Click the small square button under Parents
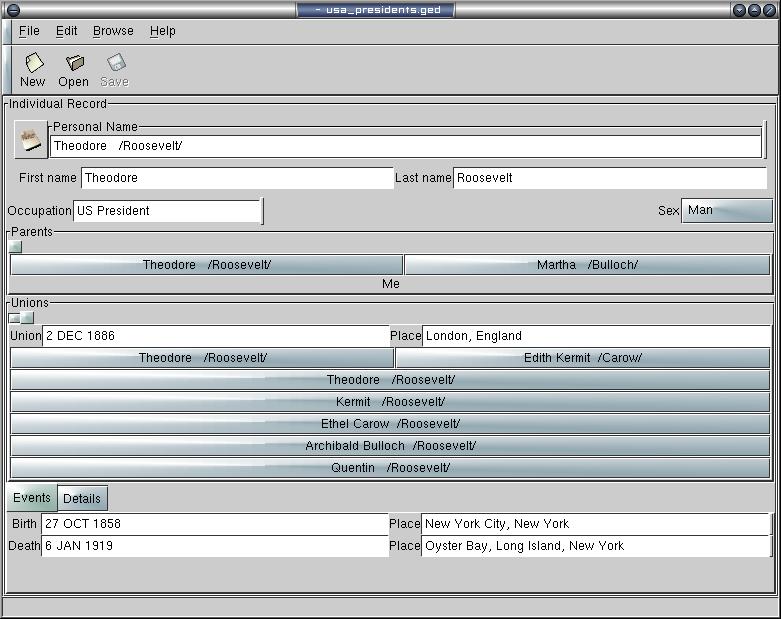Viewport: 781px width, 619px height. 15,247
